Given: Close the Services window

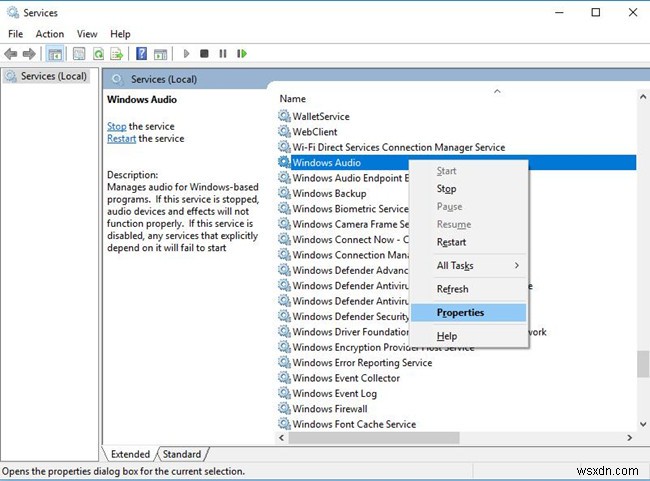Looking at the screenshot, I should [x=633, y=12].
